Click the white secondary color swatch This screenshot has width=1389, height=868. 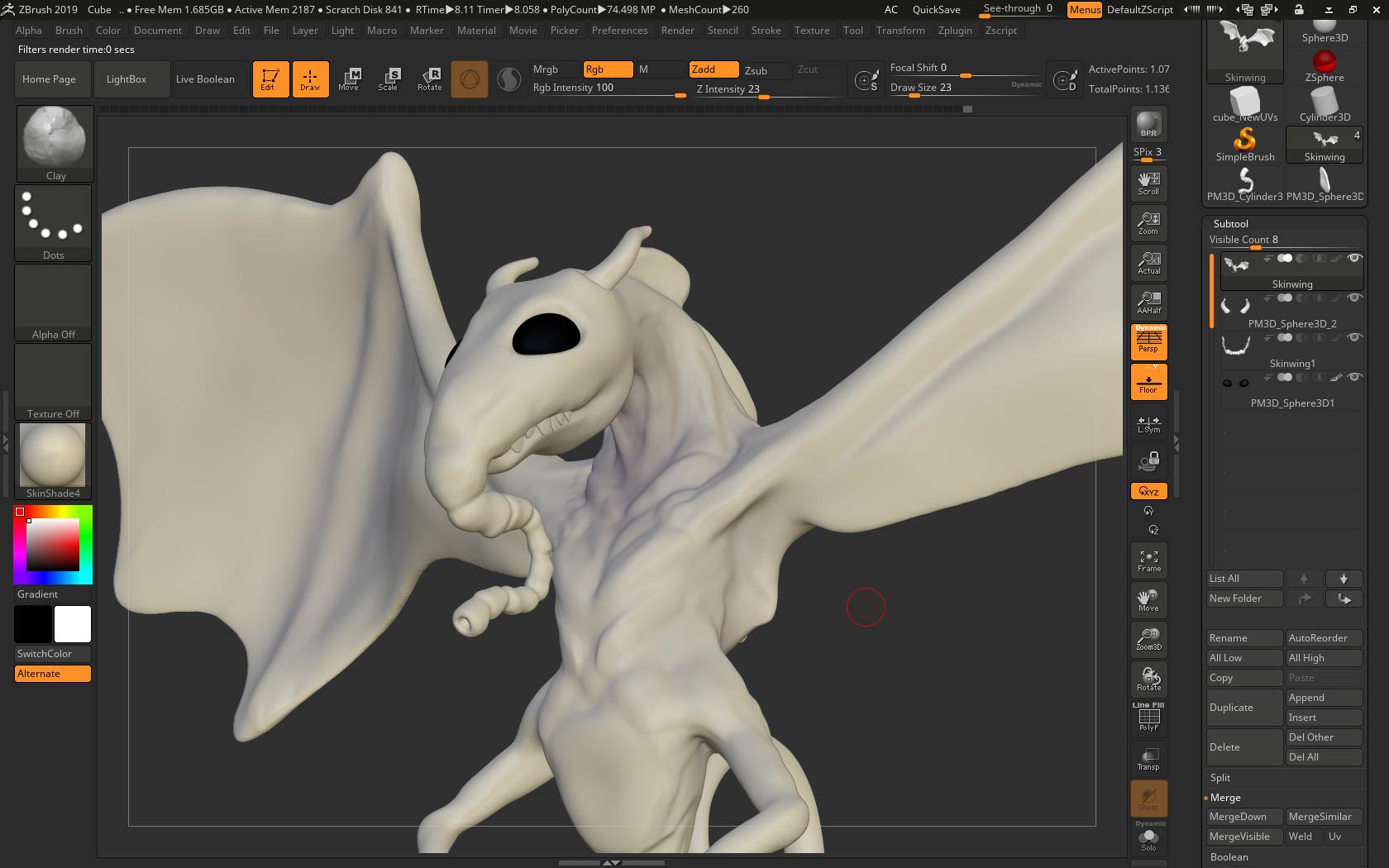(73, 624)
